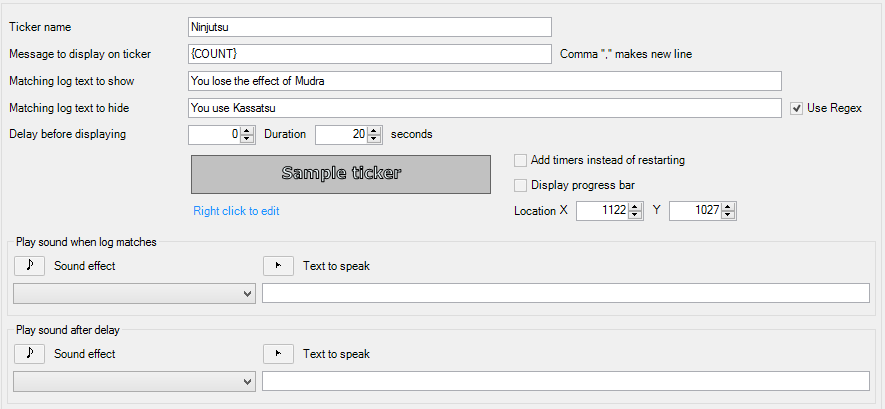Click the Right click to edit link
This screenshot has width=885, height=409.
236,211
